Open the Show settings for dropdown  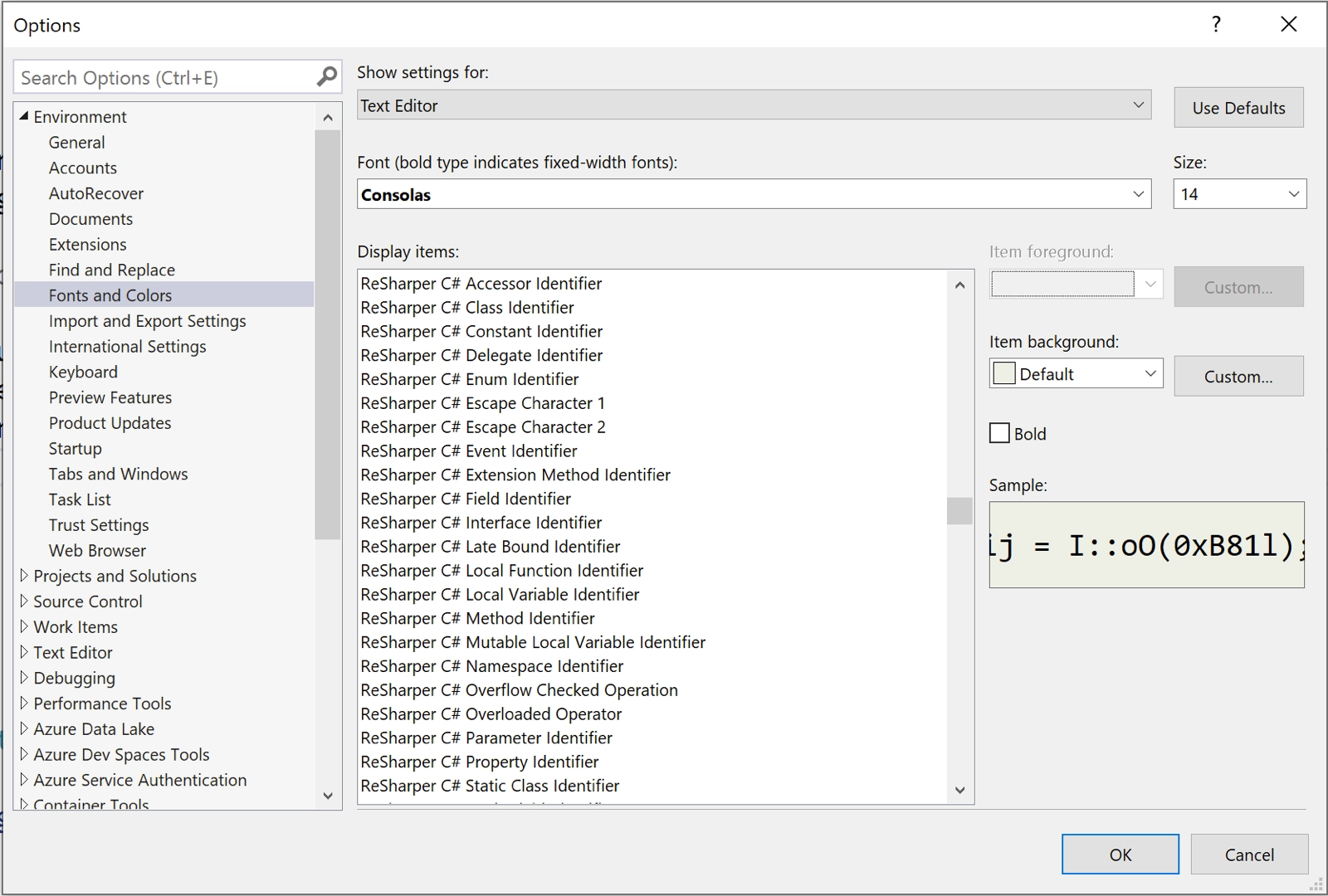coord(754,105)
